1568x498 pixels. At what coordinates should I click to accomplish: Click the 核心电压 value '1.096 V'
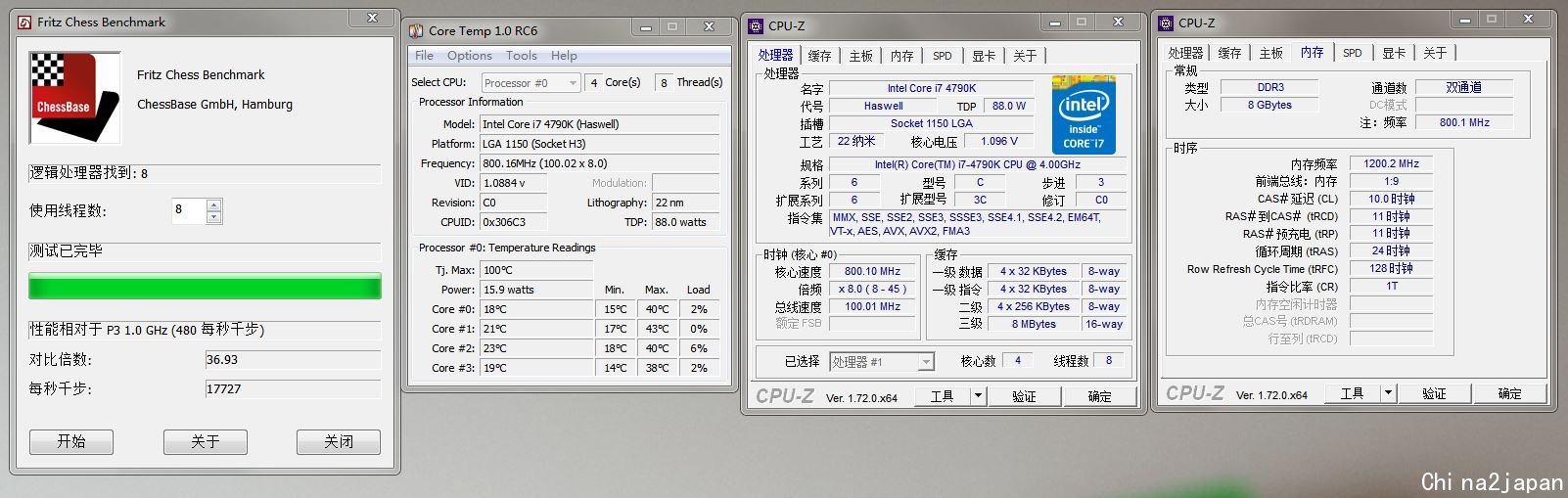998,141
